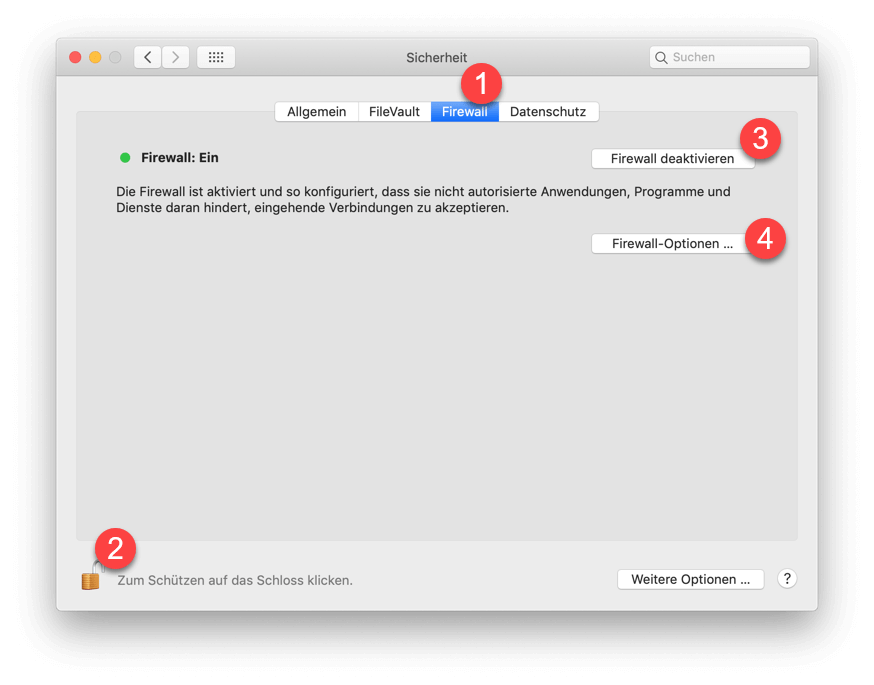
Task: Click the back navigation arrow
Action: point(146,57)
